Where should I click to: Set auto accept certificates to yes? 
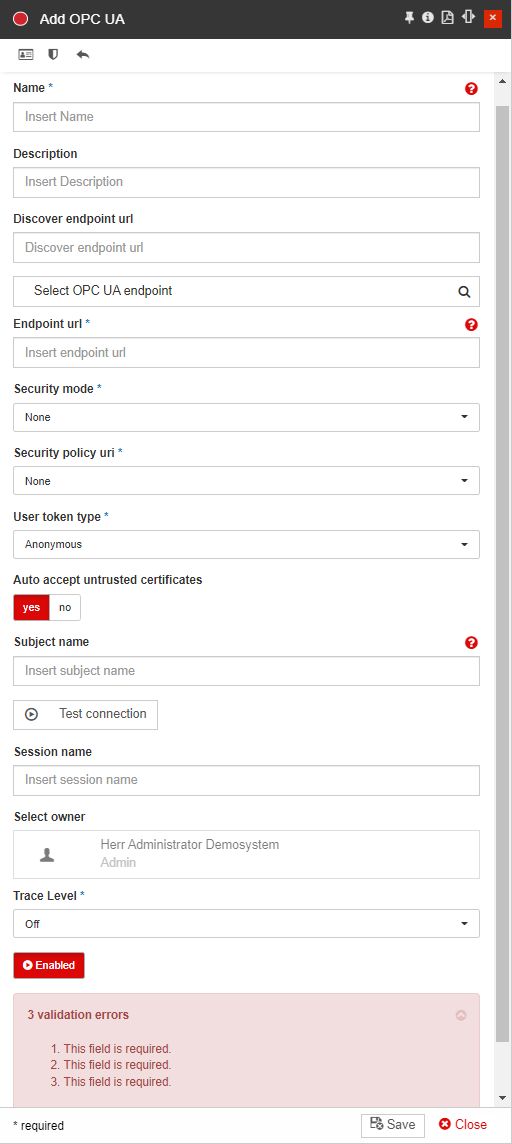(x=31, y=608)
